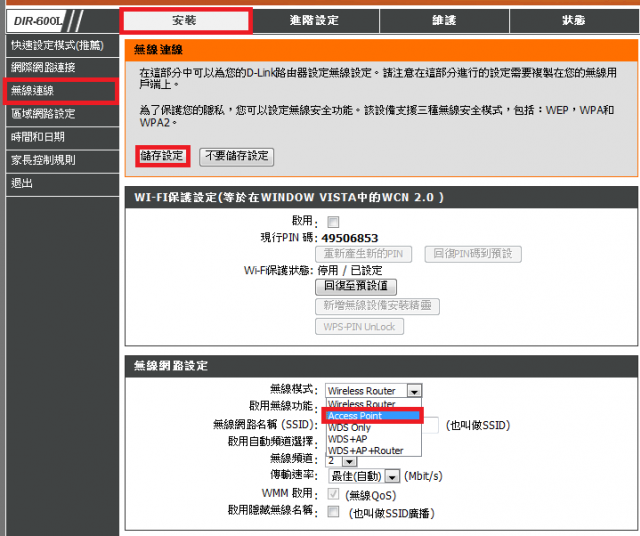
Task: Go to the 狀態 tab
Action: tap(574, 20)
